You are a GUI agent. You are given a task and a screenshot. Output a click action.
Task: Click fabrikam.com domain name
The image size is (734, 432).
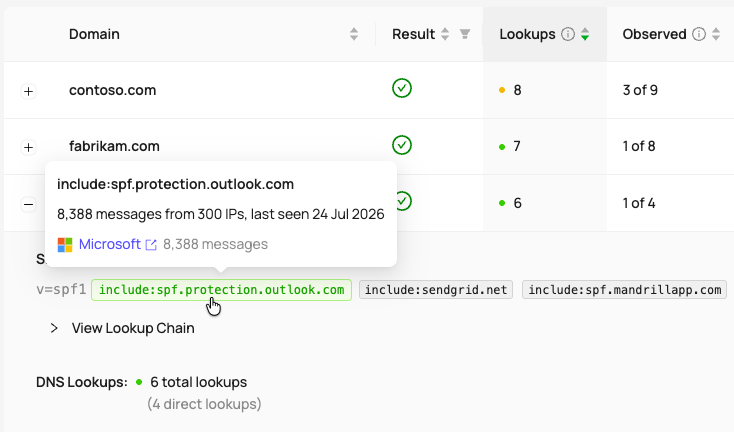(x=114, y=146)
